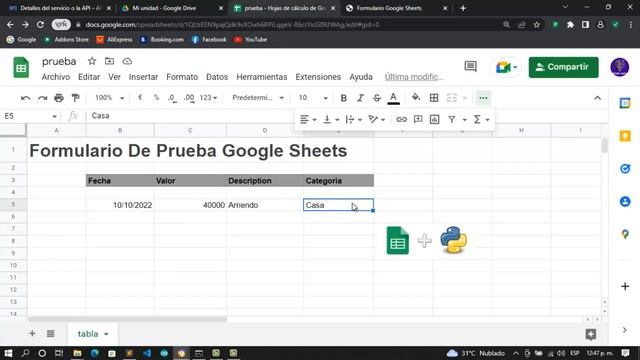Hide menus with collapse arrow
Screen dimensions: 640x360
[x=598, y=98]
